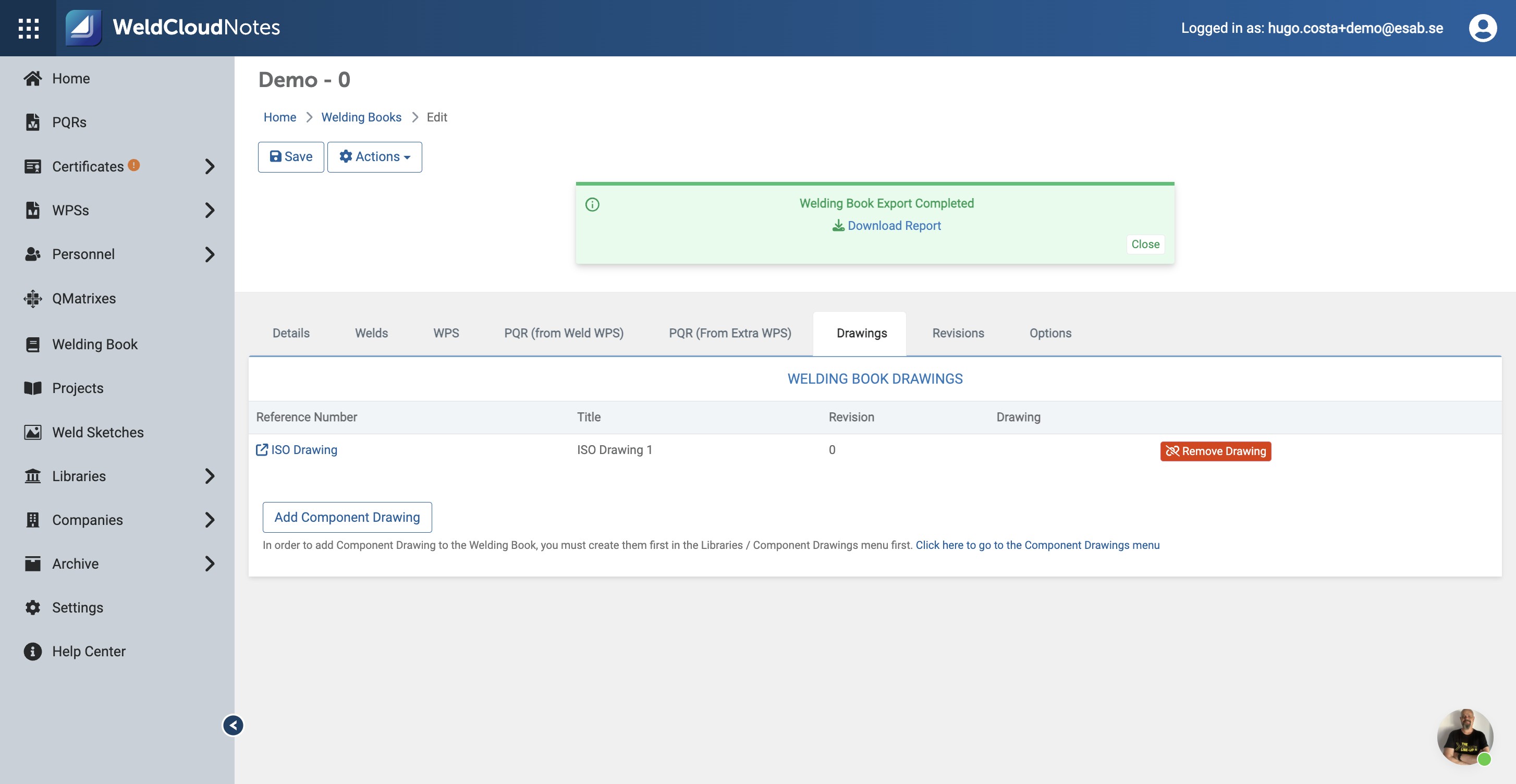Switch to the WPS tab
Image resolution: width=1516 pixels, height=784 pixels.
(x=446, y=333)
